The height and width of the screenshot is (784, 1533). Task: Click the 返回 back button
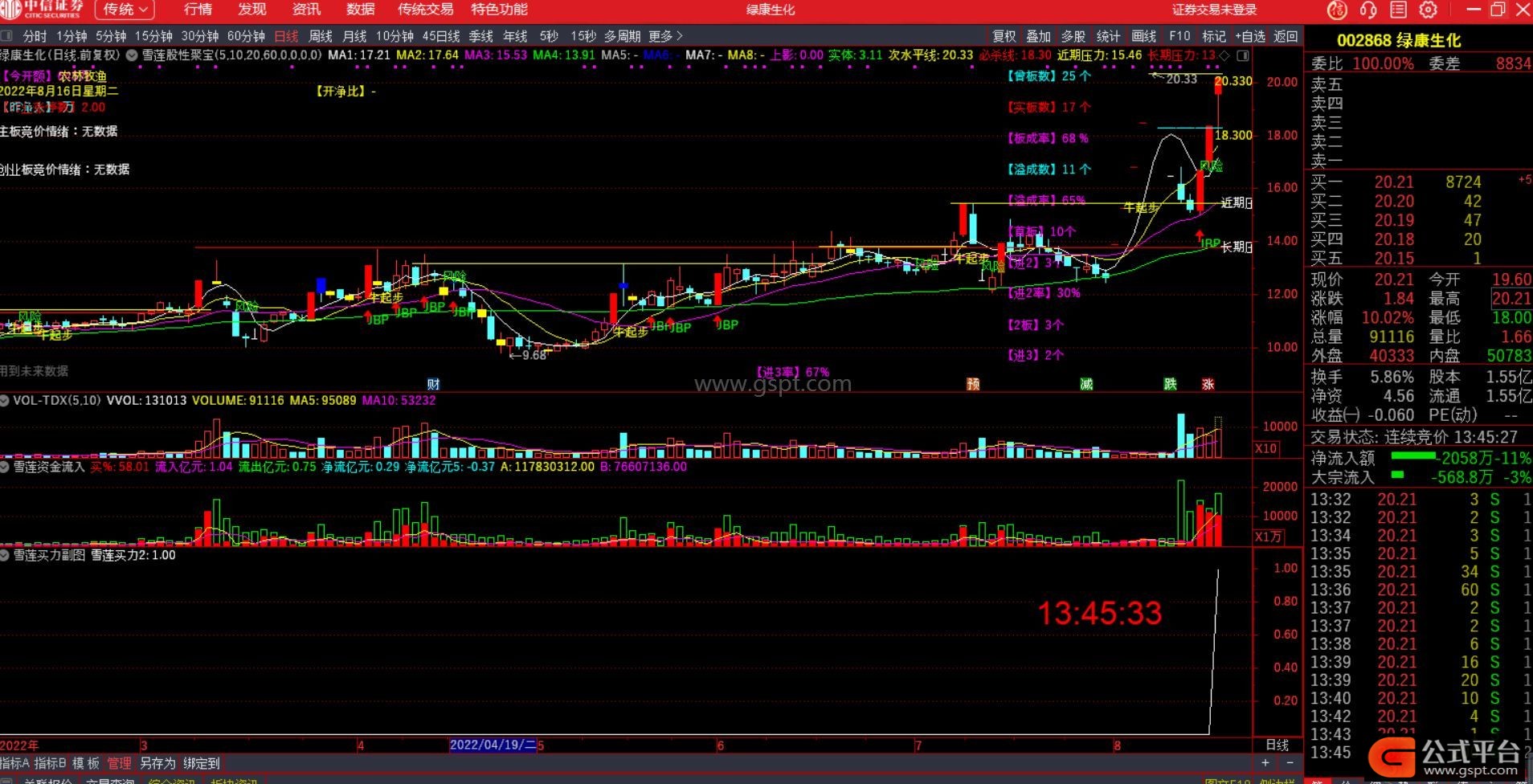tap(1286, 36)
